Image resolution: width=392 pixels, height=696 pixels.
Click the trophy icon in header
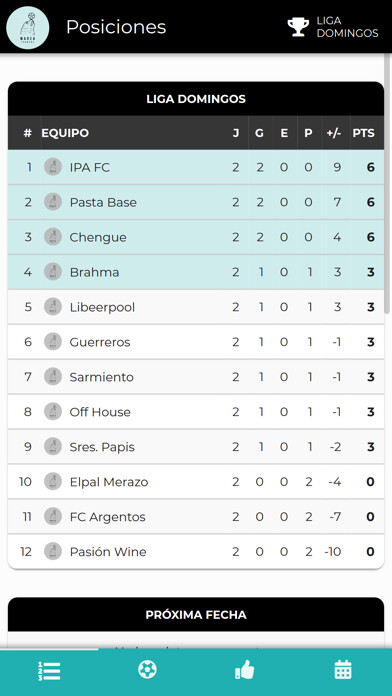click(x=298, y=27)
